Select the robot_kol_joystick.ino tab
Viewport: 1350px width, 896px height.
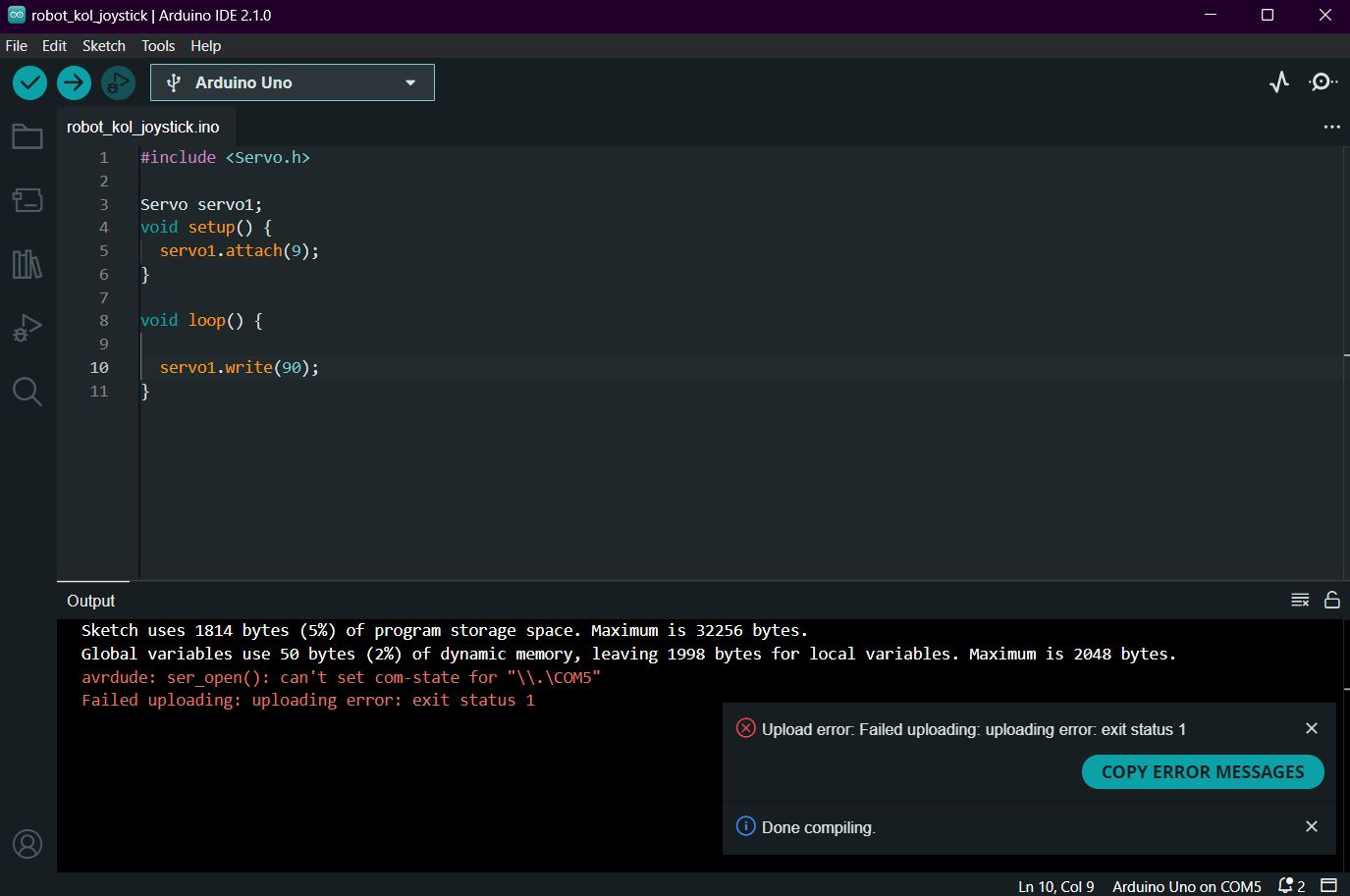coord(143,127)
